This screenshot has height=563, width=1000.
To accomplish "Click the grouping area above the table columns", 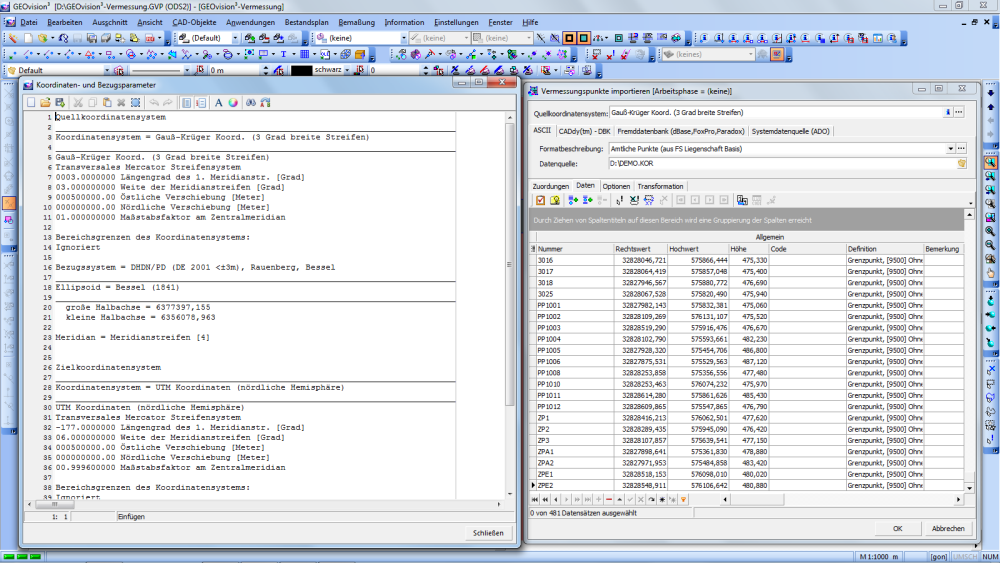I will [x=746, y=220].
